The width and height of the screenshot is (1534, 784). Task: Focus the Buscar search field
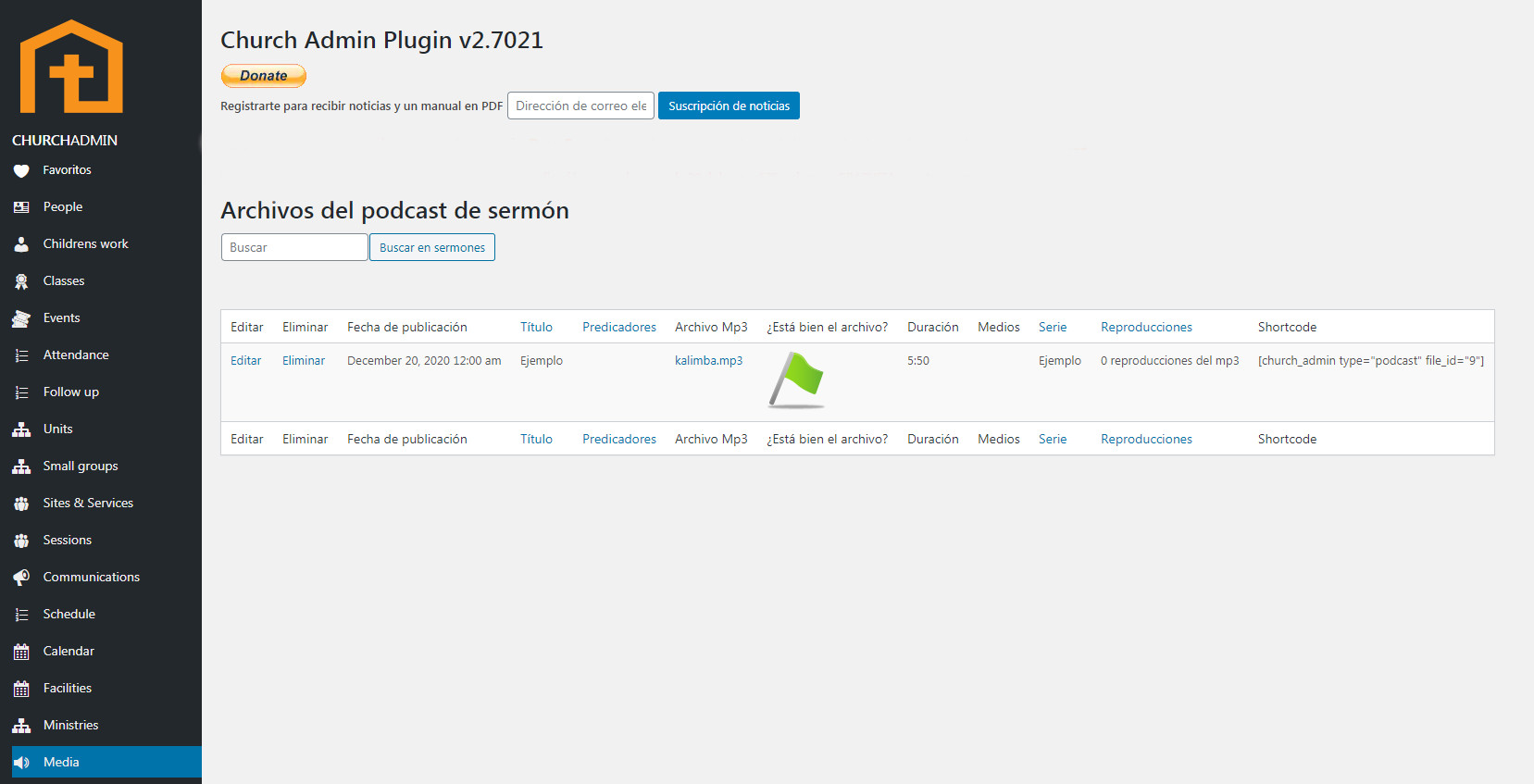(294, 248)
